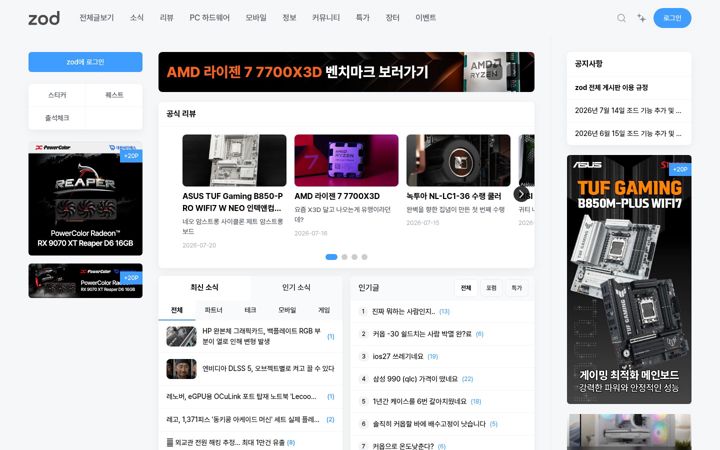Open the small PowerColor banner ad
Image resolution: width=720 pixels, height=450 pixels.
[x=85, y=281]
